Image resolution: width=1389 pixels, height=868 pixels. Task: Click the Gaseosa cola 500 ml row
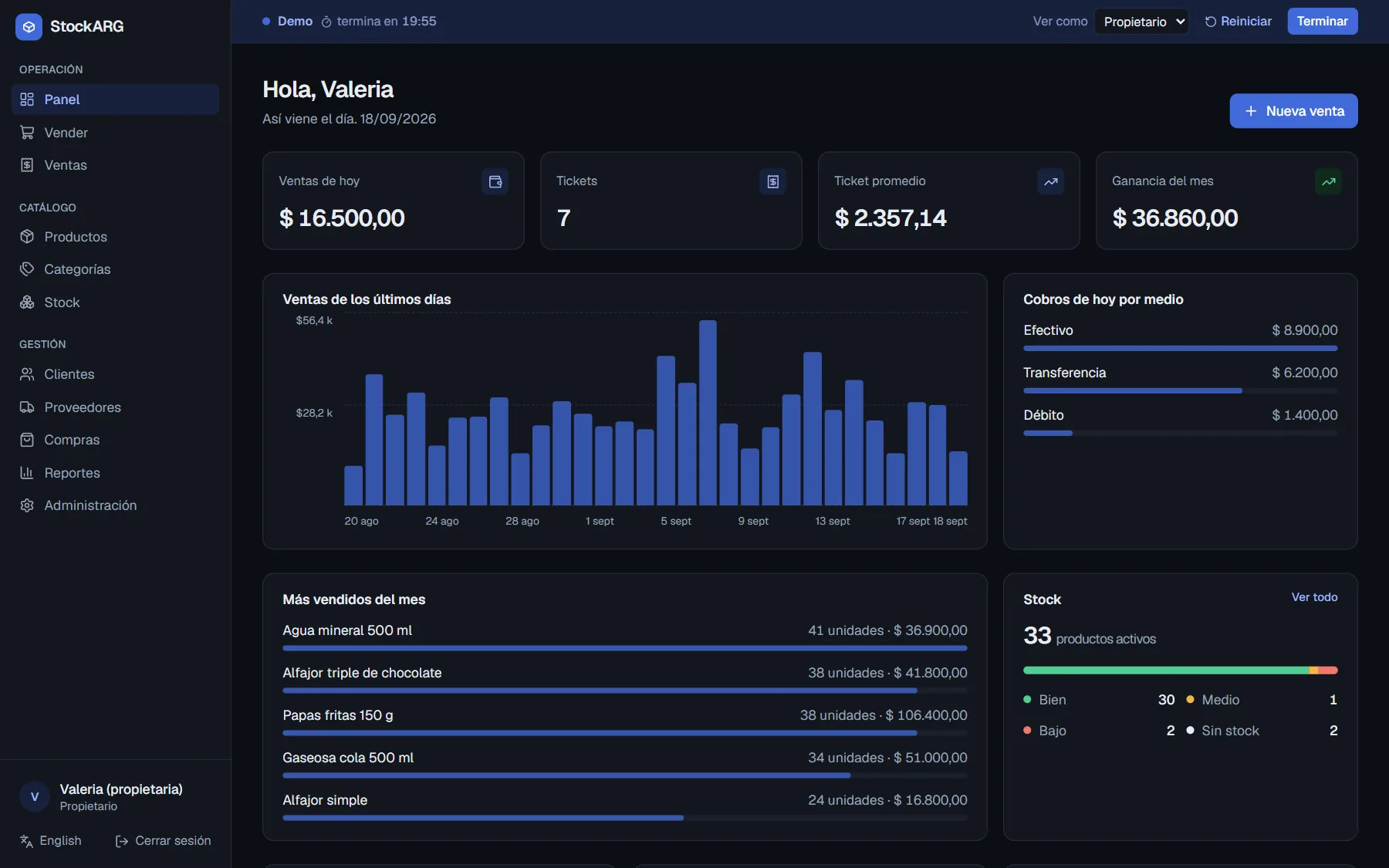point(624,765)
